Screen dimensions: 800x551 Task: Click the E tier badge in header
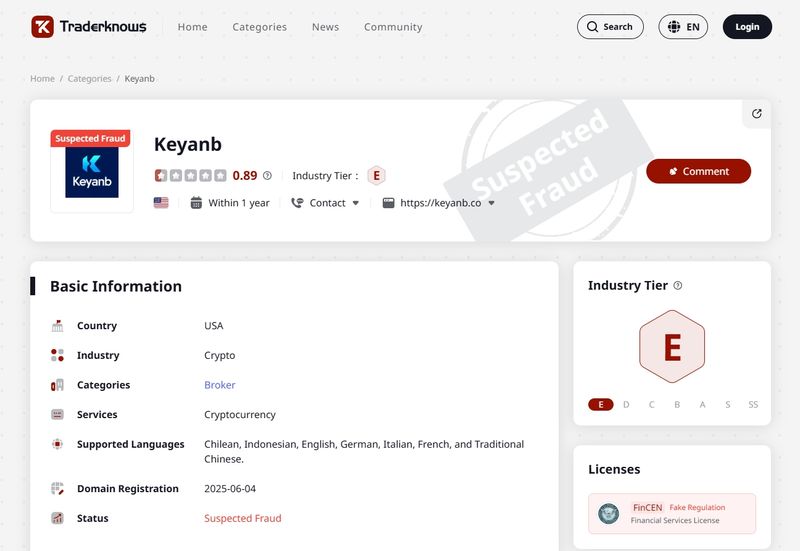click(x=377, y=176)
